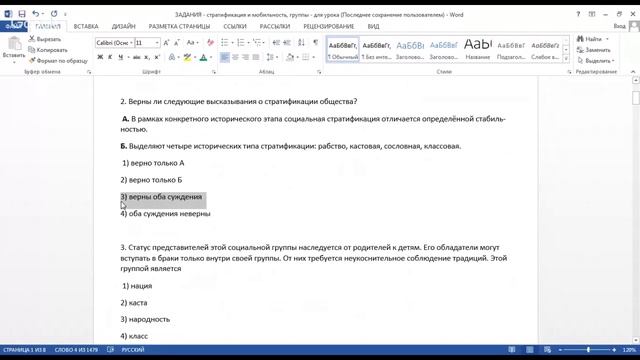Align text right
The width and height of the screenshot is (640, 360).
coord(245,58)
